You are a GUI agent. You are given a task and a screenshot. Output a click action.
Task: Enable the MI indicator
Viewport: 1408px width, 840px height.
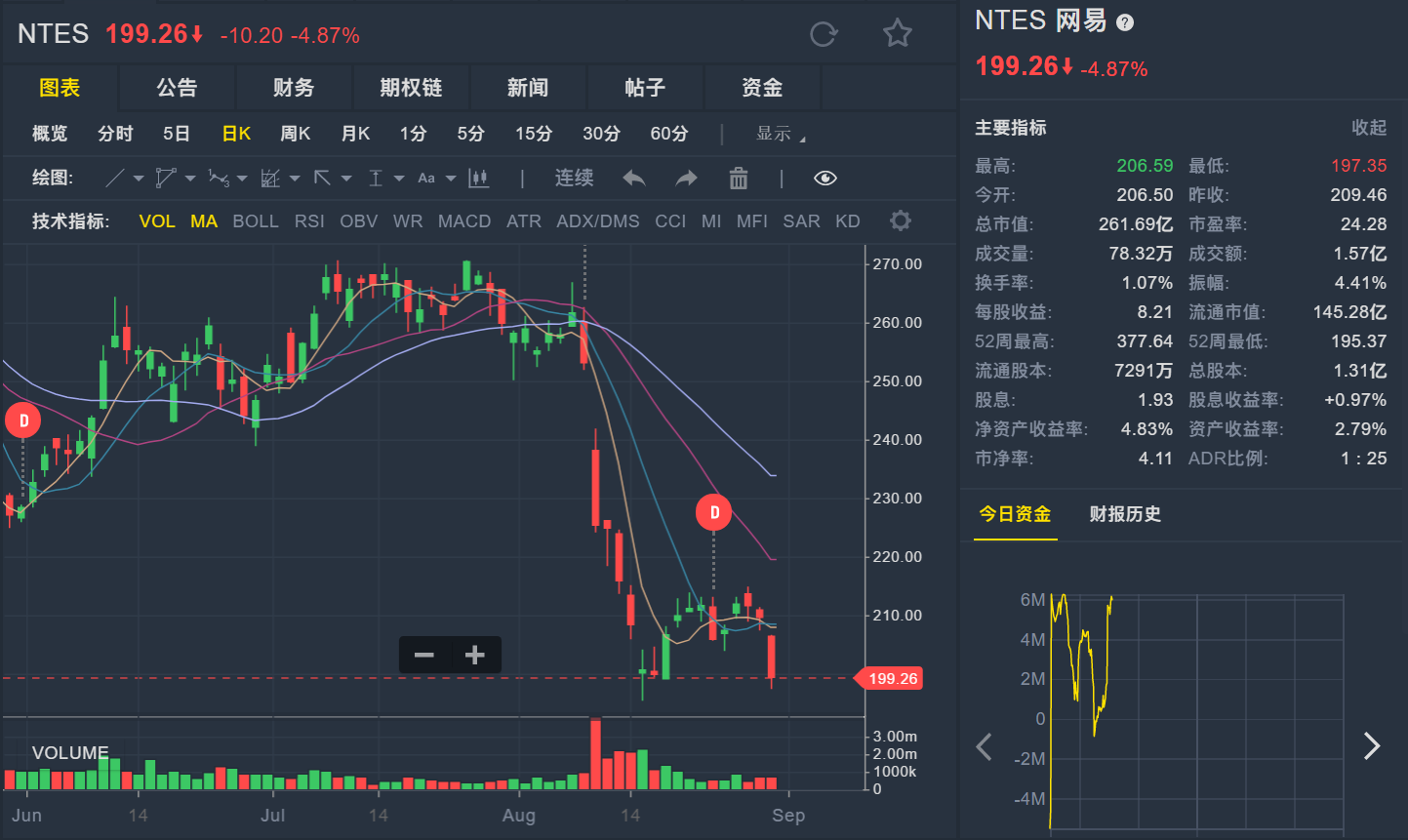tap(711, 221)
